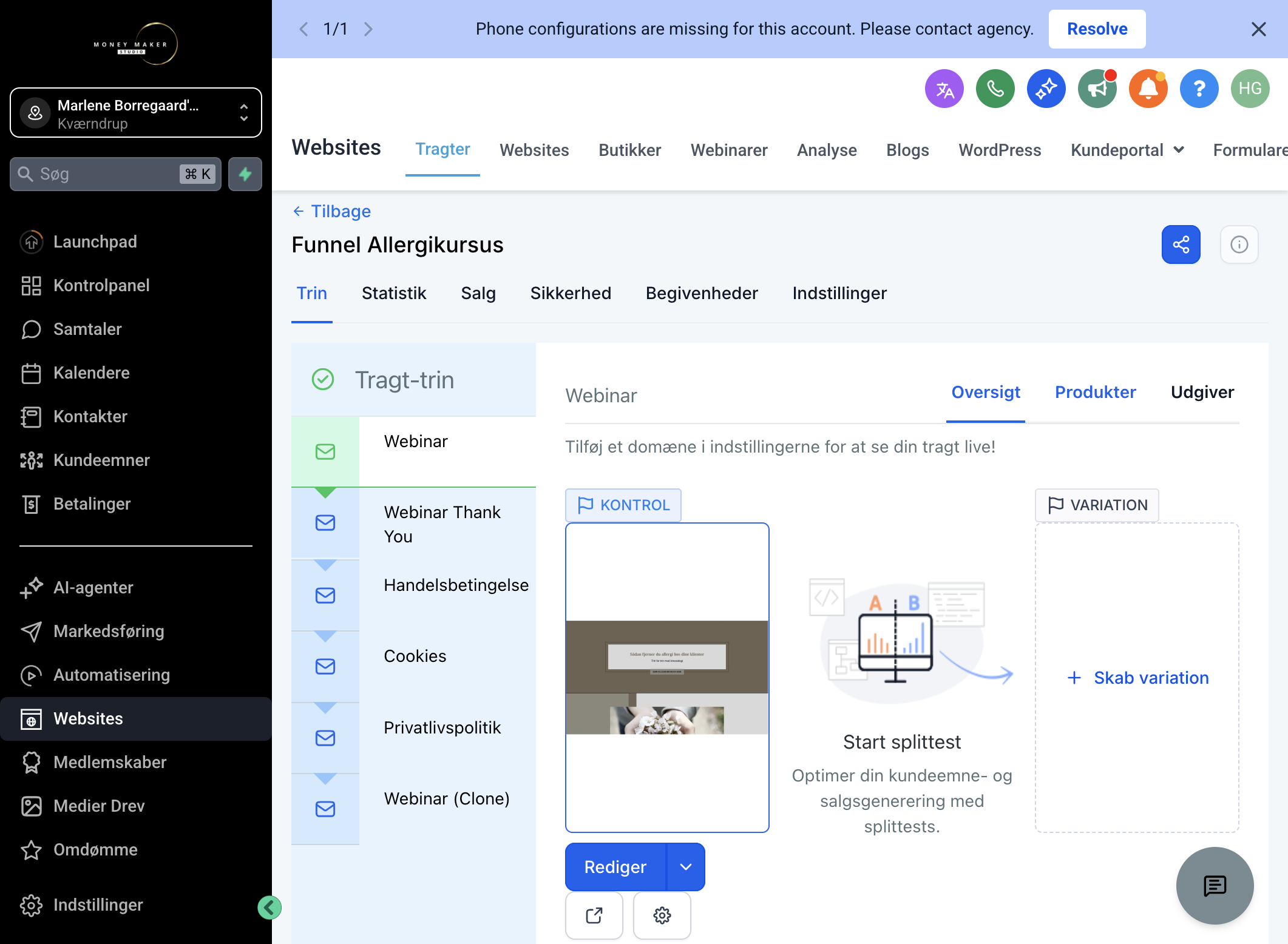Viewport: 1288px width, 944px height.
Task: Select the Webinar Thank You step
Action: point(413,523)
